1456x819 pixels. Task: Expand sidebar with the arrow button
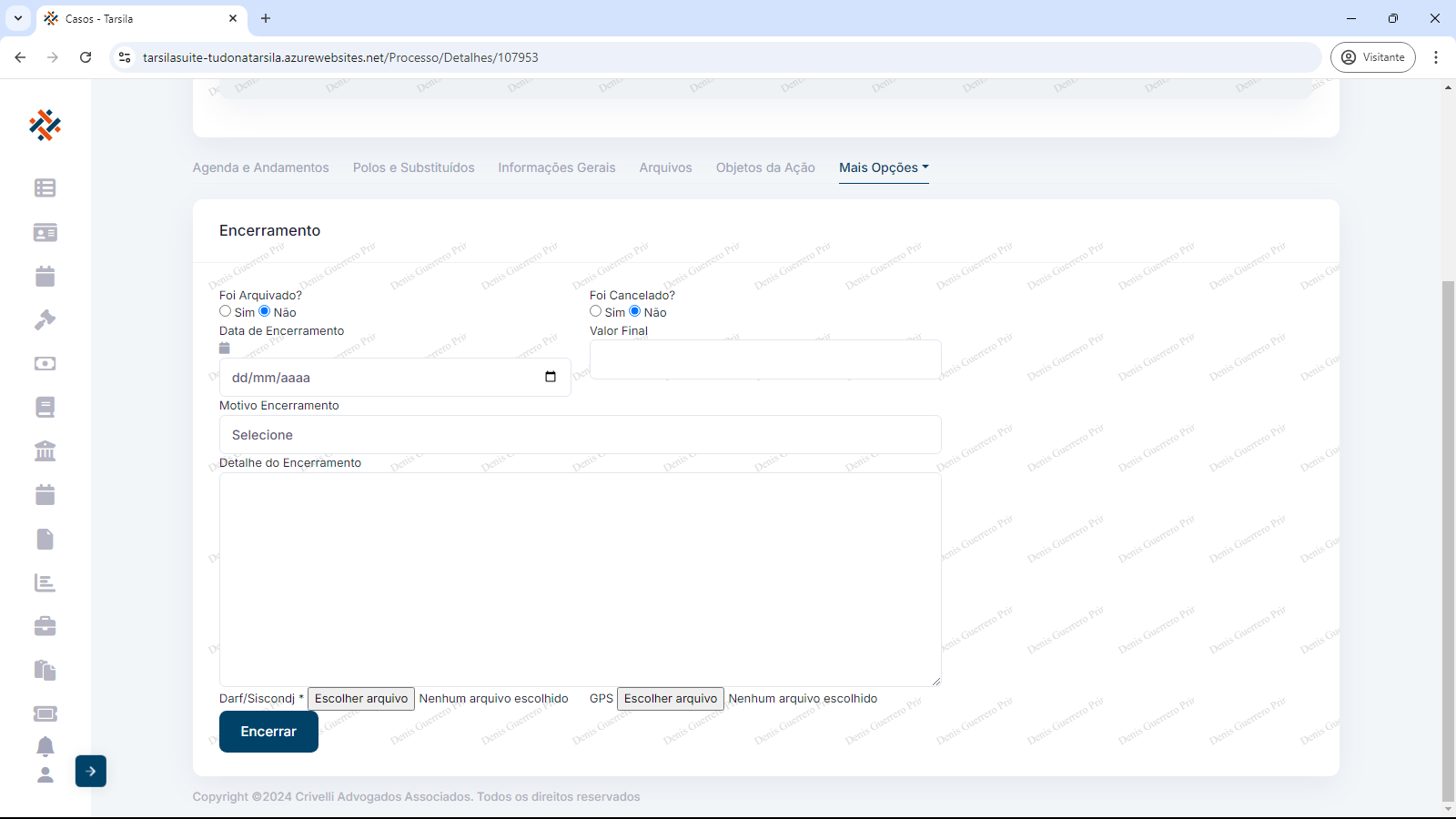coord(91,771)
